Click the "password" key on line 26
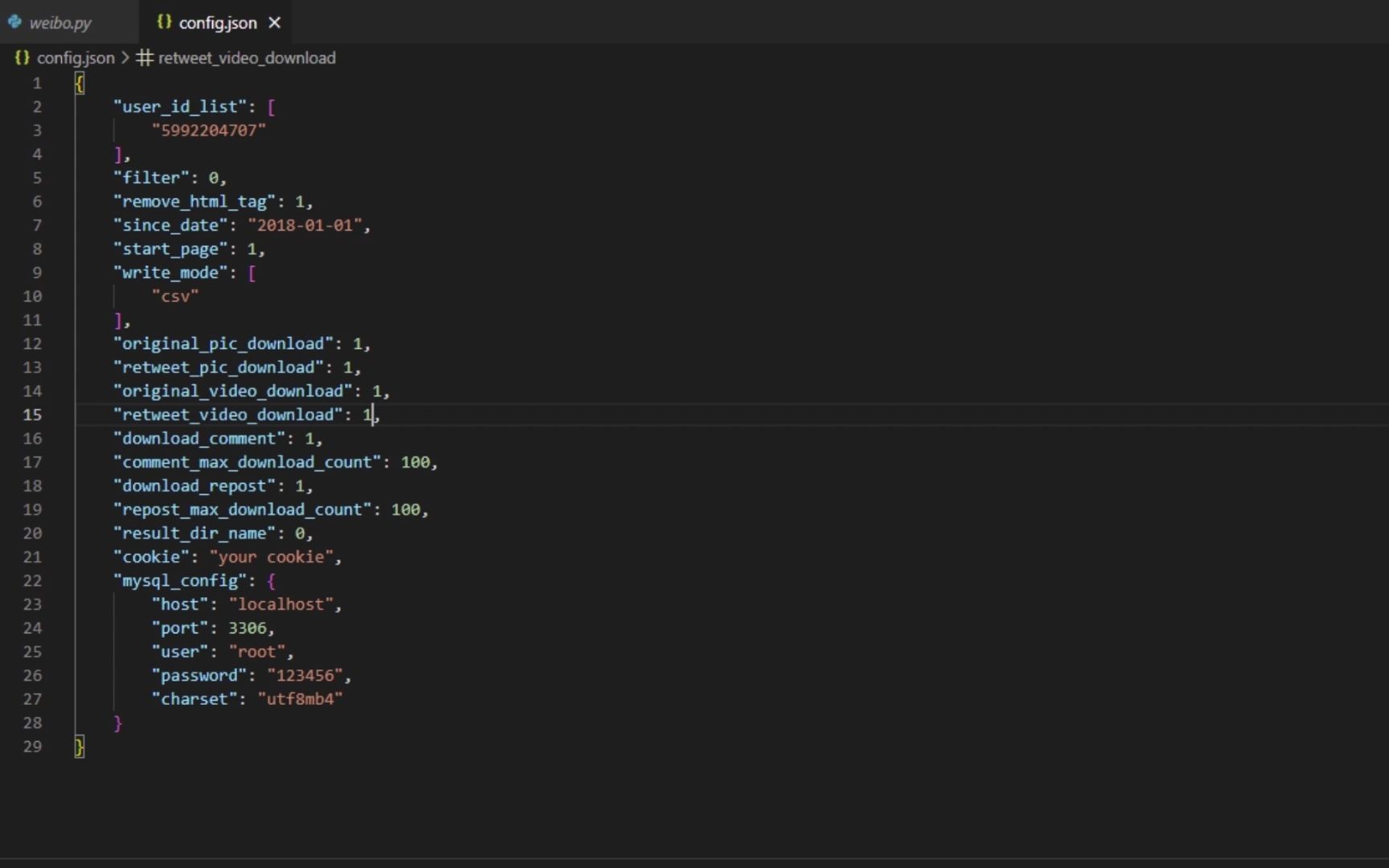Screen dimensions: 1389x868 199,676
